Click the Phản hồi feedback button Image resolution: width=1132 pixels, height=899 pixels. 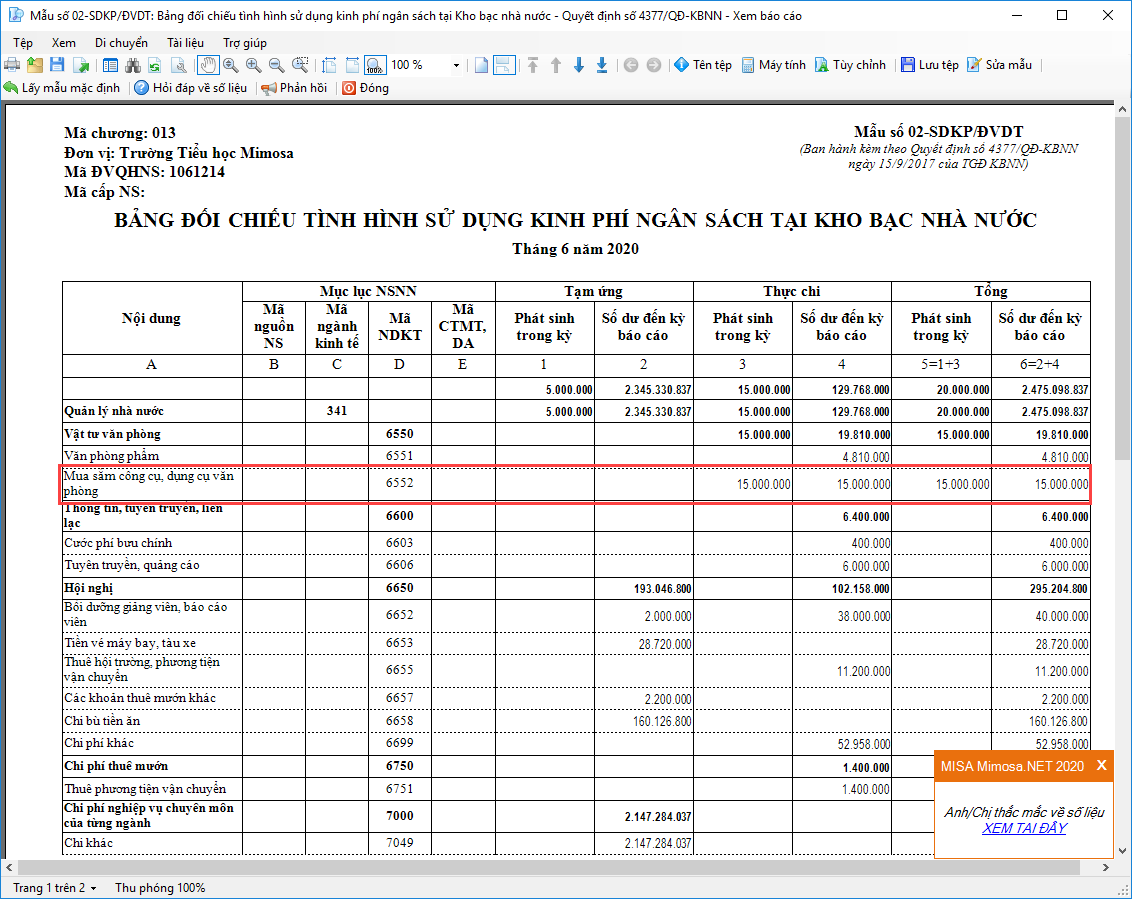coord(295,88)
